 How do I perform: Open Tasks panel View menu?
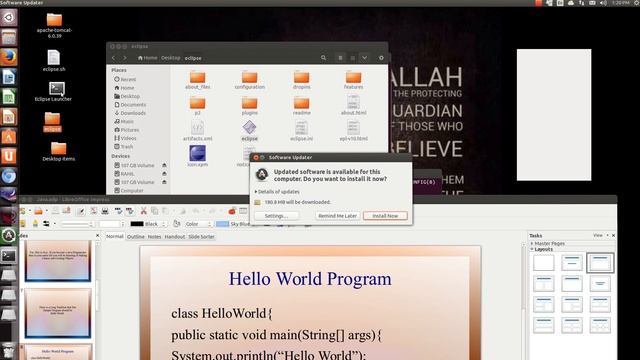pyautogui.click(x=600, y=236)
